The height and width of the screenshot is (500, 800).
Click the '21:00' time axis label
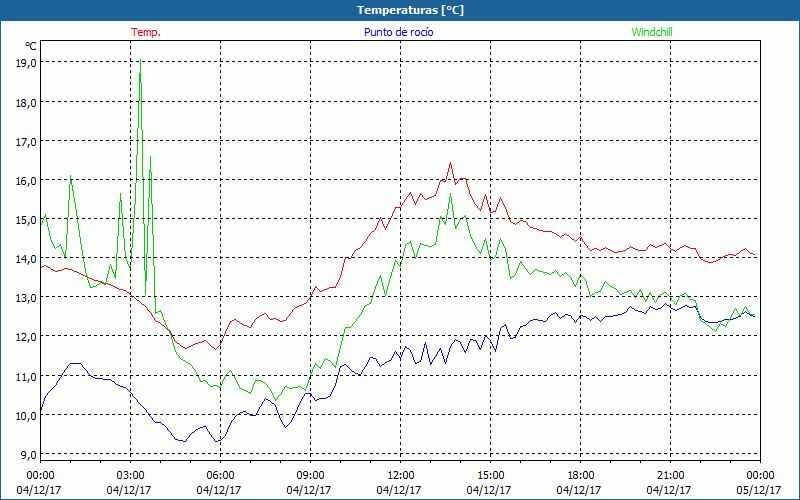(x=670, y=476)
